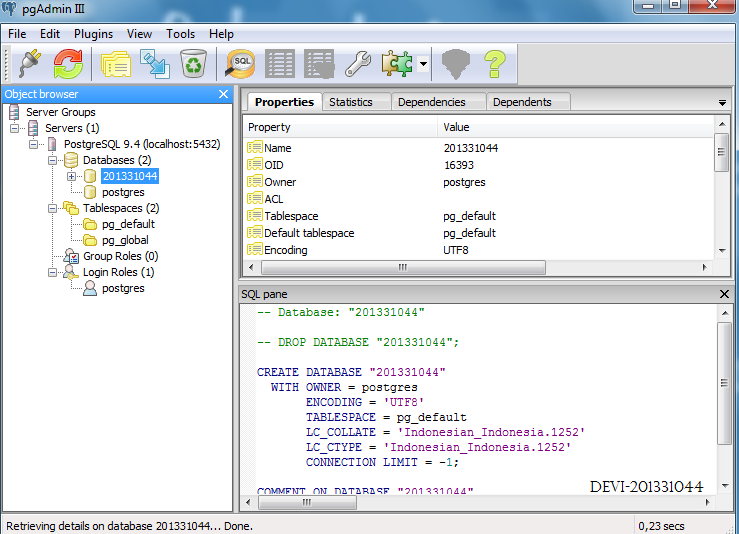Drop the object with the recycle bin icon
This screenshot has height=534, width=739.
click(x=193, y=64)
